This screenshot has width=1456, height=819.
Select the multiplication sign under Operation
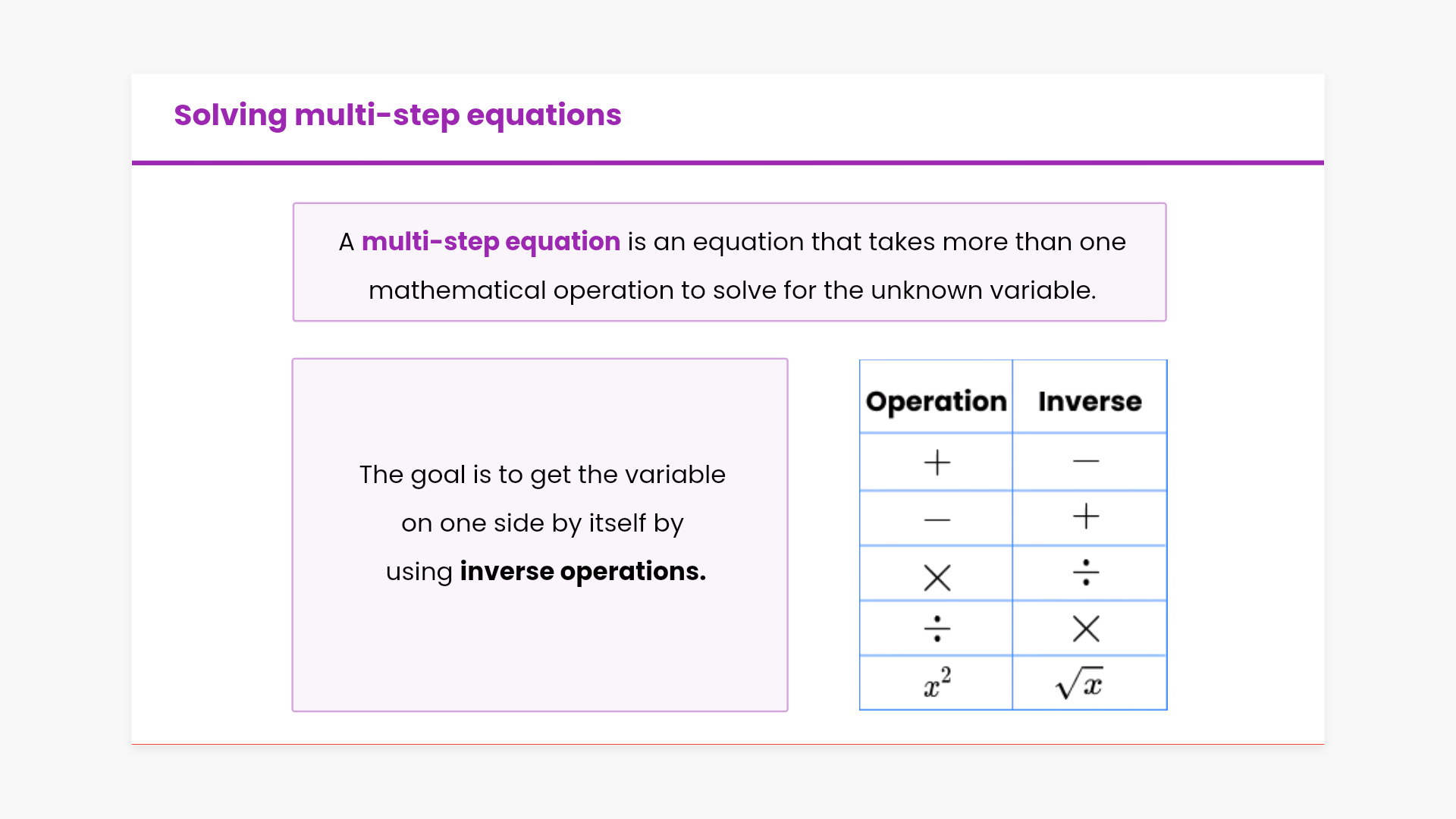[937, 579]
